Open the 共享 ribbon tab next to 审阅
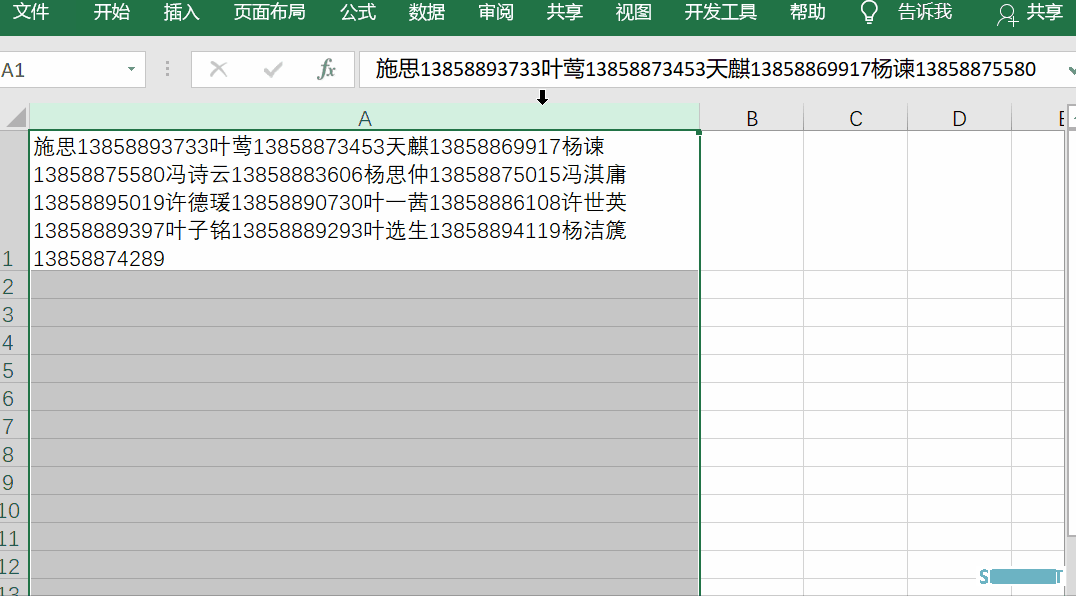Viewport: 1076px width, 596px height. (x=565, y=12)
